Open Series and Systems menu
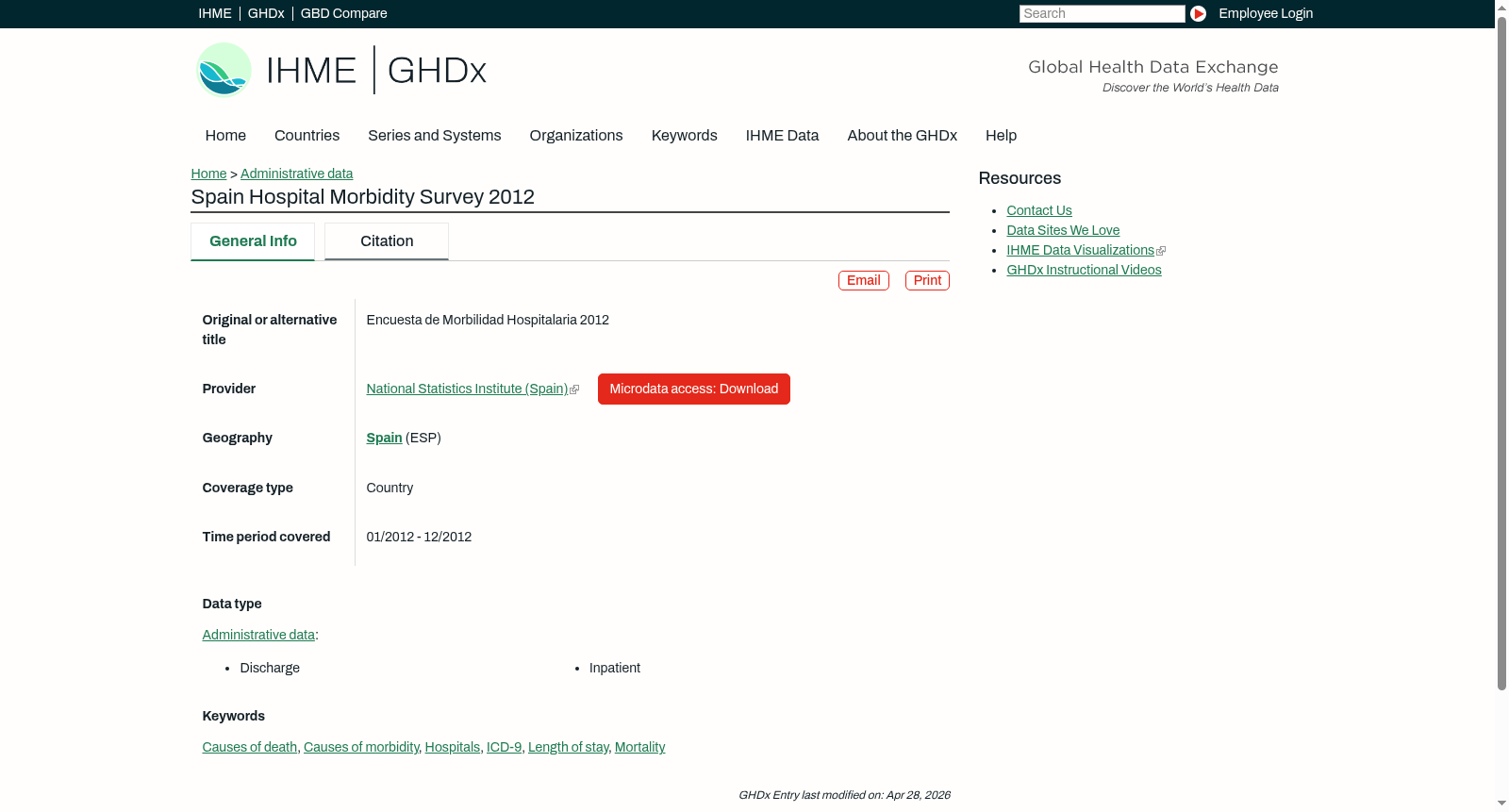Screen dimensions: 1509x812 [434, 135]
